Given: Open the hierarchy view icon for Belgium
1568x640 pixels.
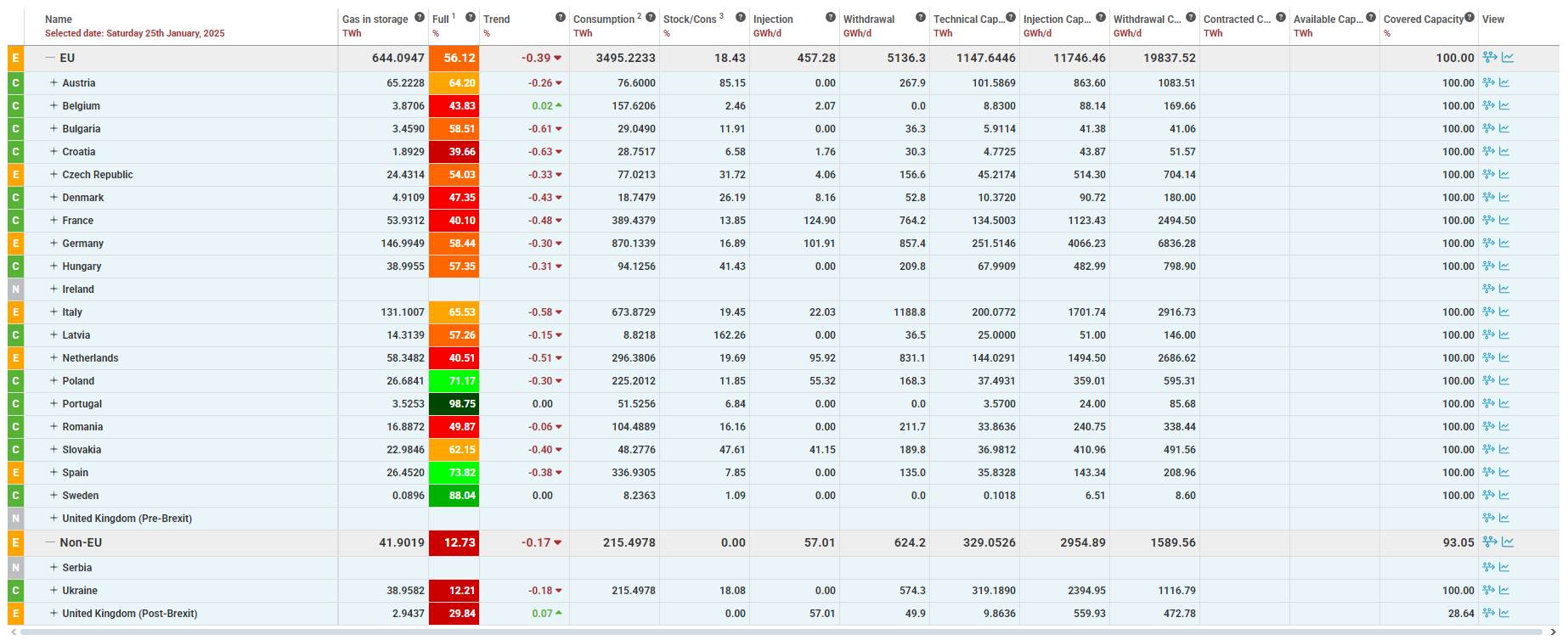Looking at the screenshot, I should [x=1488, y=106].
